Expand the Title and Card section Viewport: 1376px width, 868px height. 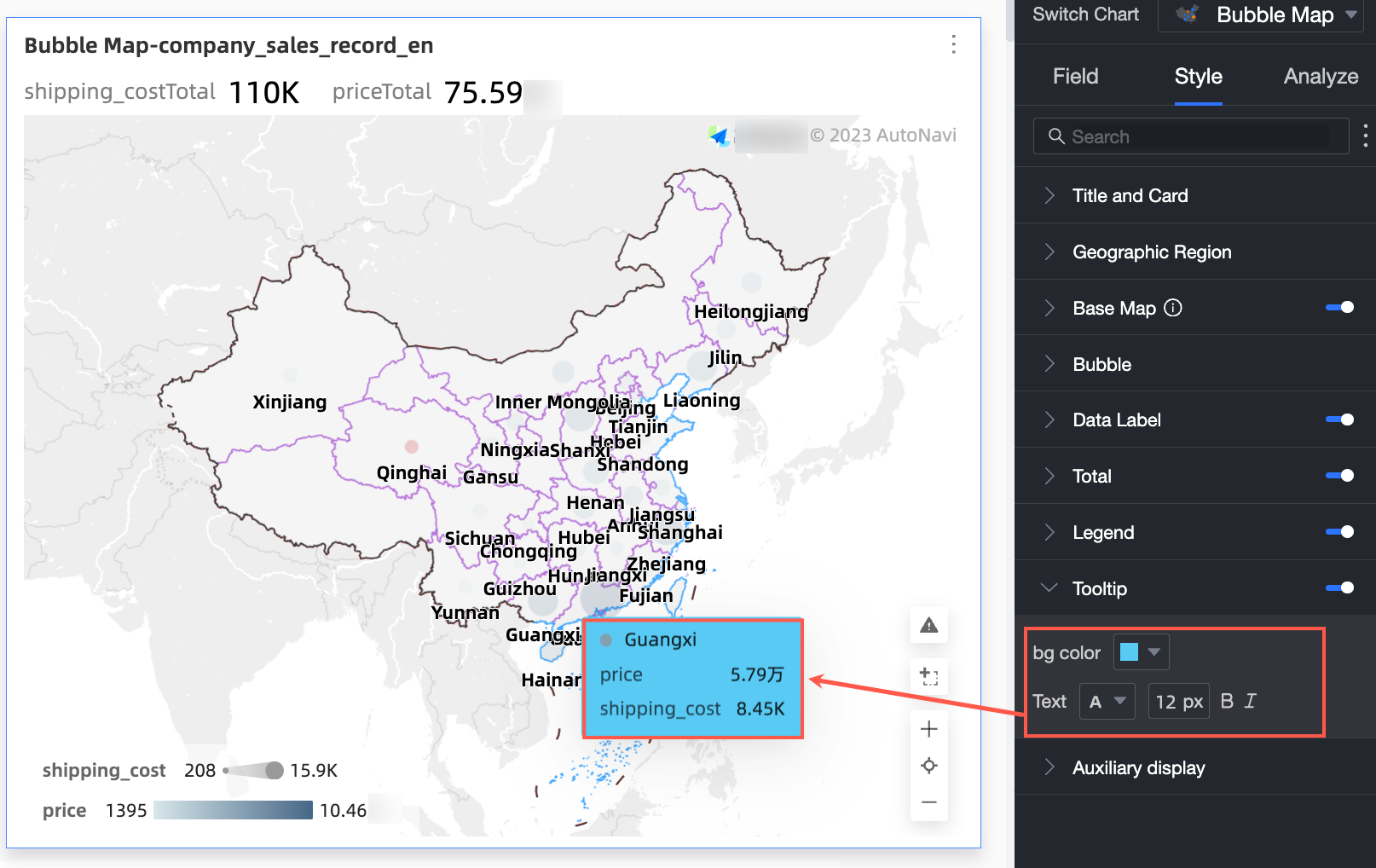pos(1050,195)
